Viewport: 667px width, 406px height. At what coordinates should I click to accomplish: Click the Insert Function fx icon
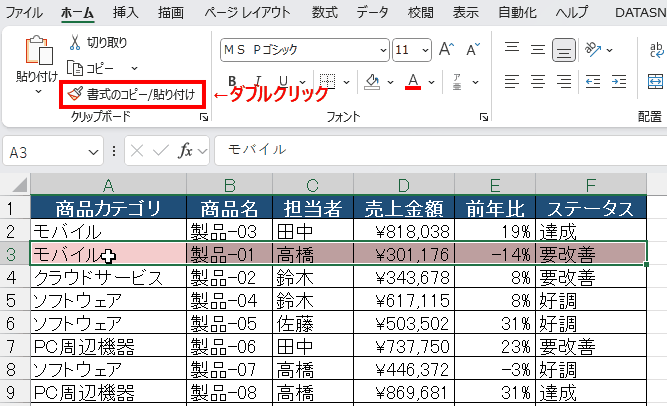point(185,151)
